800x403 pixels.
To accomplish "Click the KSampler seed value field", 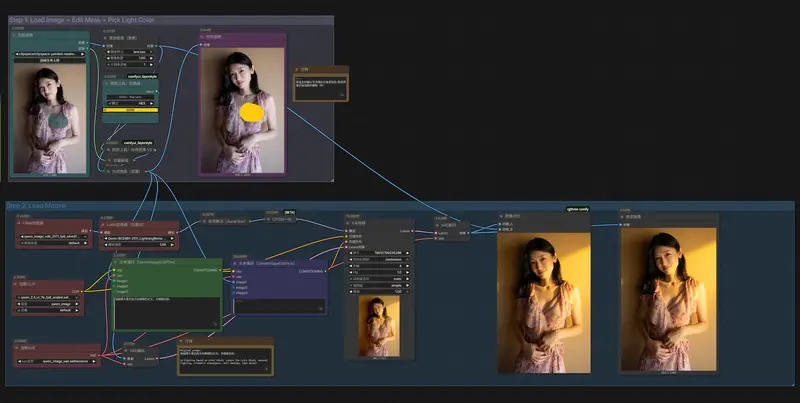I will click(380, 253).
